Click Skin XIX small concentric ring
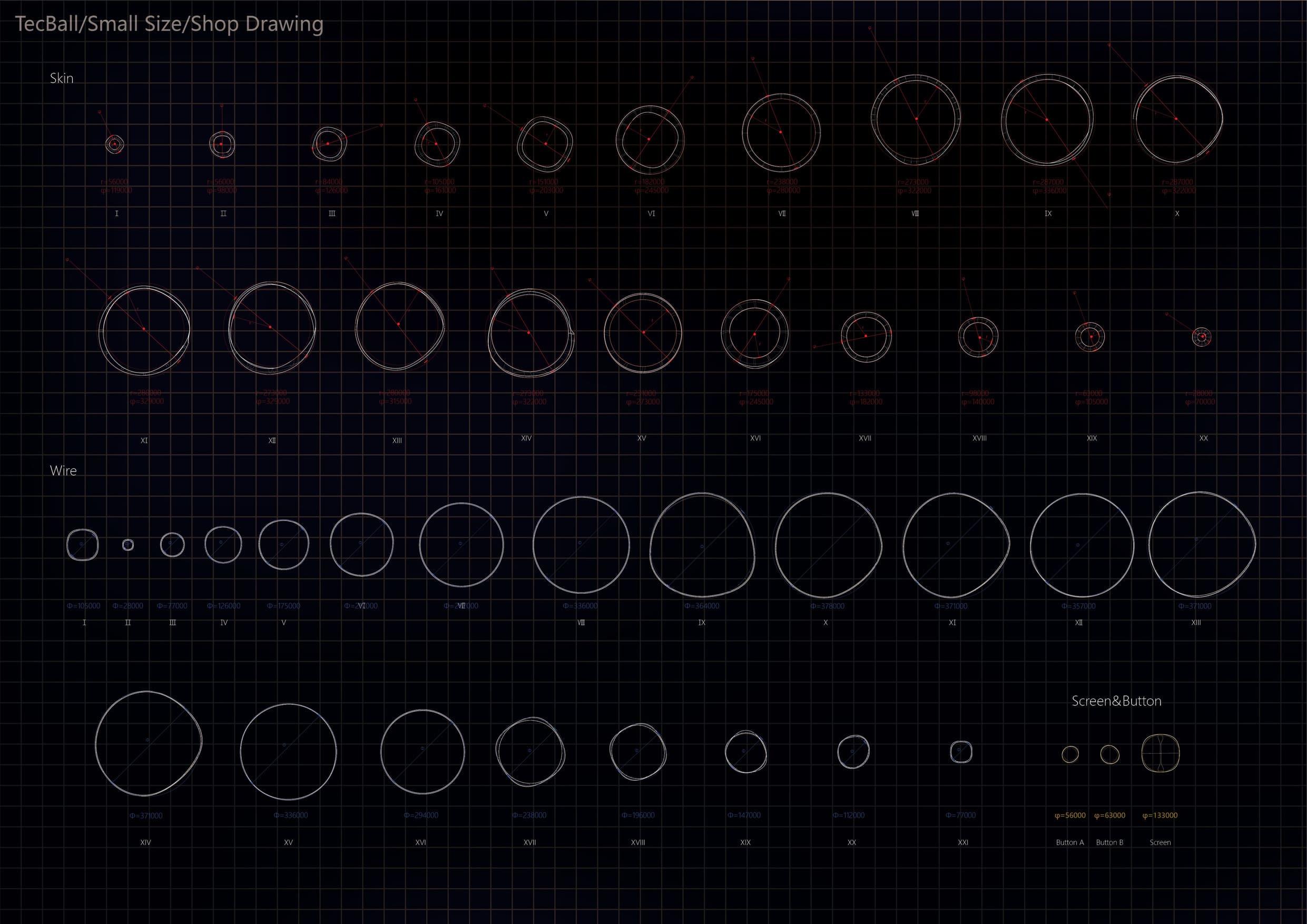 coord(1090,337)
